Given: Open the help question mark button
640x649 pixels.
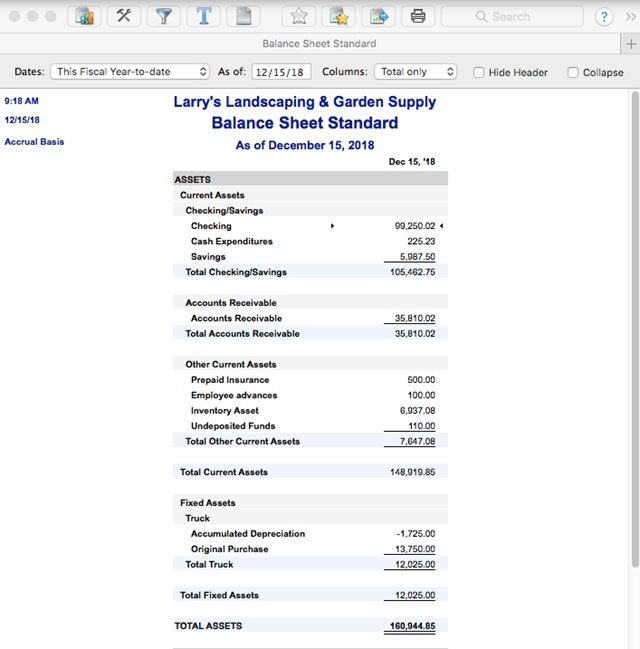Looking at the screenshot, I should tap(604, 17).
